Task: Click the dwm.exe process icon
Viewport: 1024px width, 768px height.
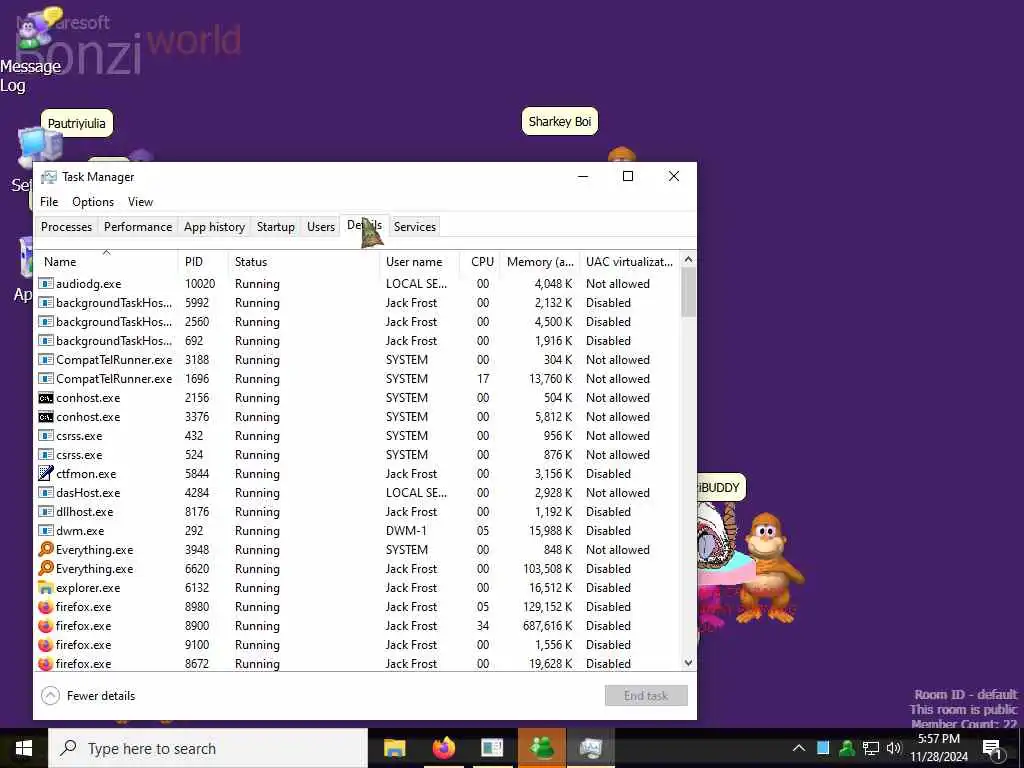Action: 46,530
